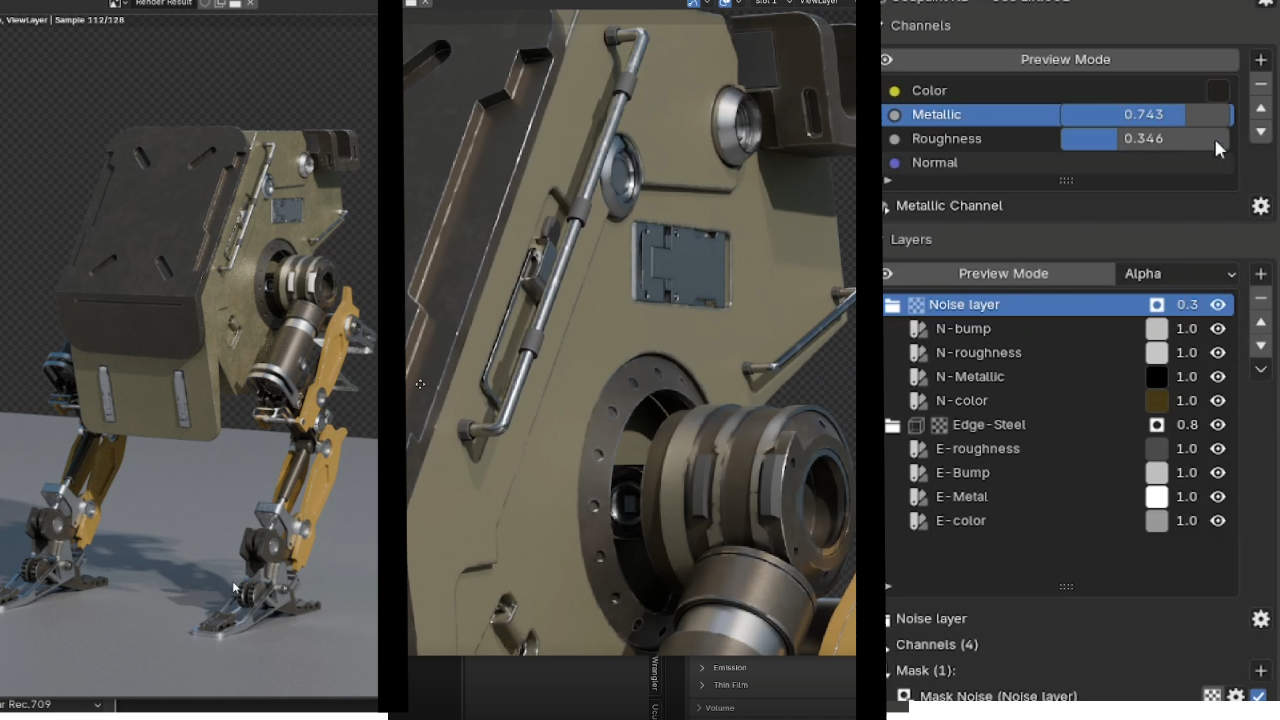This screenshot has width=1280, height=720.
Task: Click the N-color brown color swatch
Action: click(x=1157, y=401)
